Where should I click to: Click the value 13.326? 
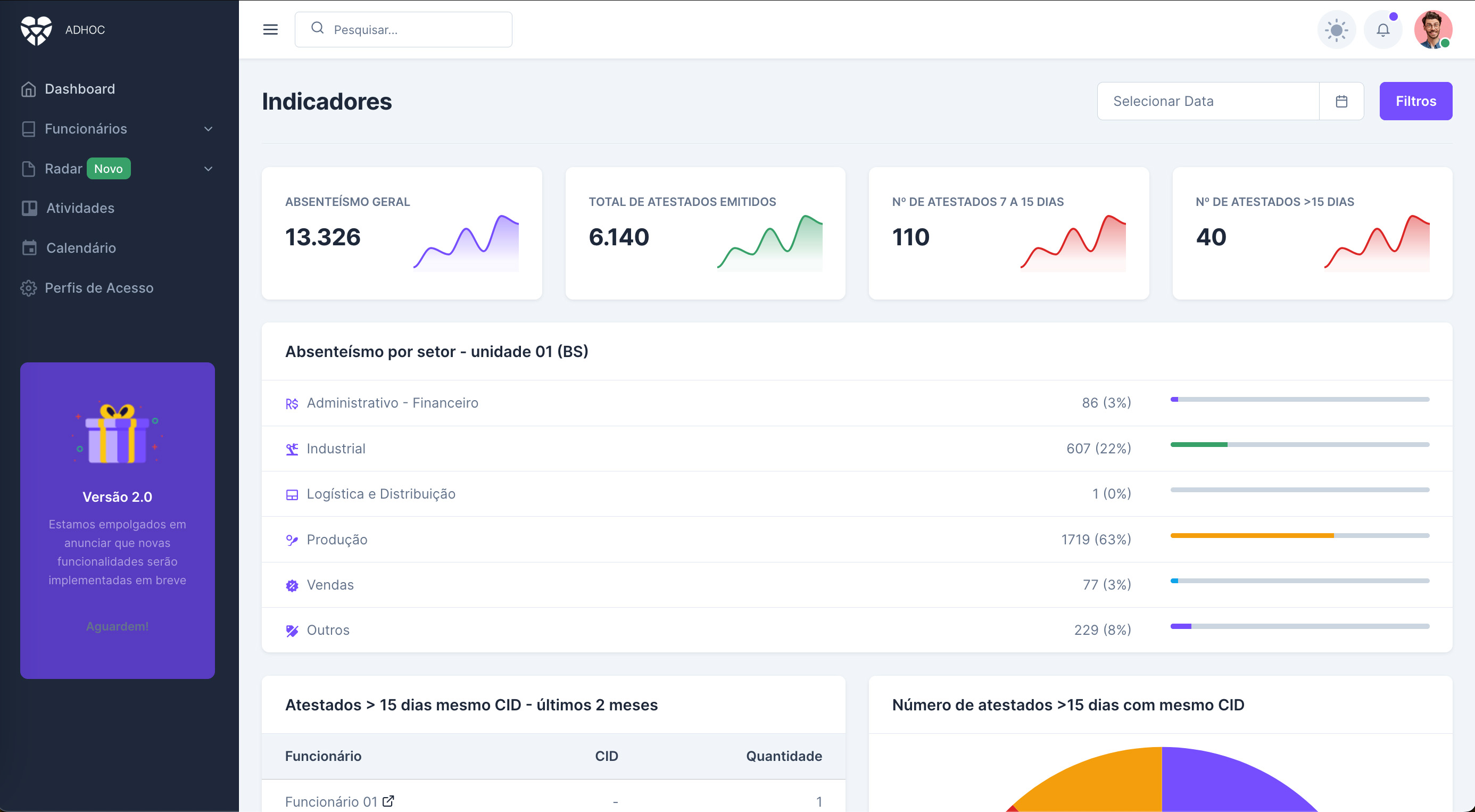[x=323, y=237]
